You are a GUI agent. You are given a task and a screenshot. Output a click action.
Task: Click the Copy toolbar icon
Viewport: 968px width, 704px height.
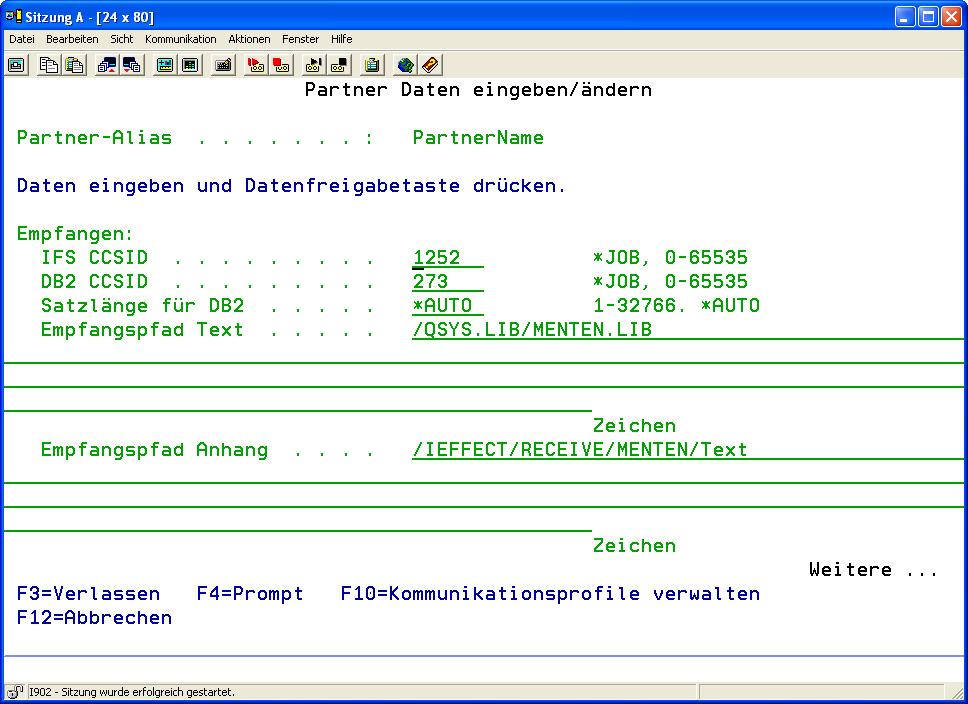(x=49, y=65)
